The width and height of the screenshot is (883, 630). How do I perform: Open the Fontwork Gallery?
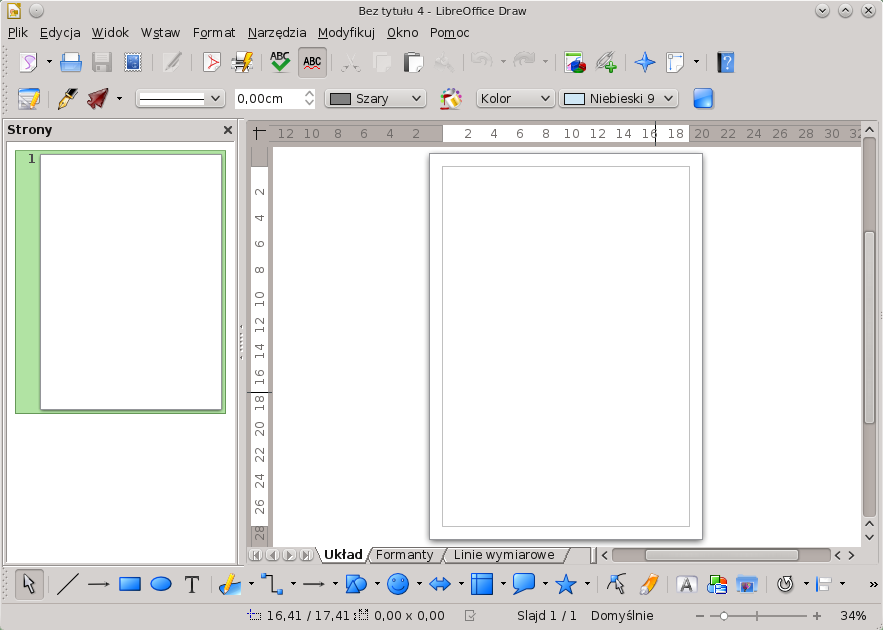(x=687, y=585)
